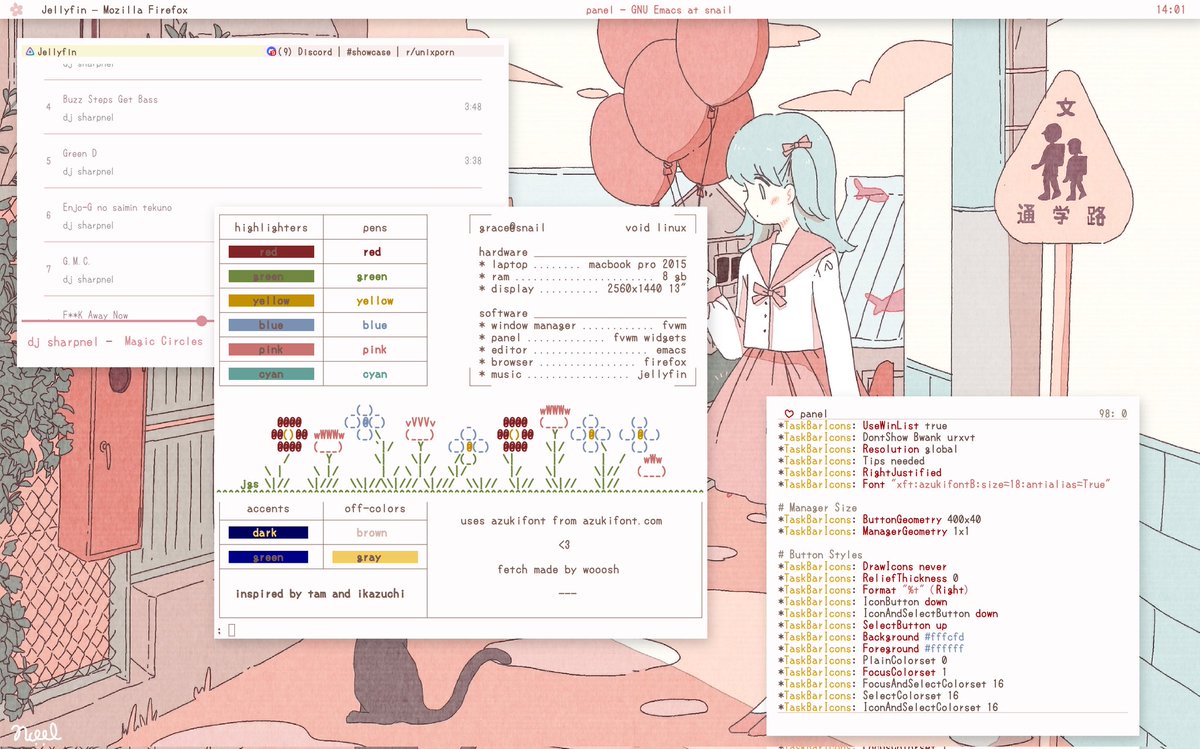This screenshot has height=749, width=1200.
Task: Click the music jellyfin line in fetch
Action: 583,374
